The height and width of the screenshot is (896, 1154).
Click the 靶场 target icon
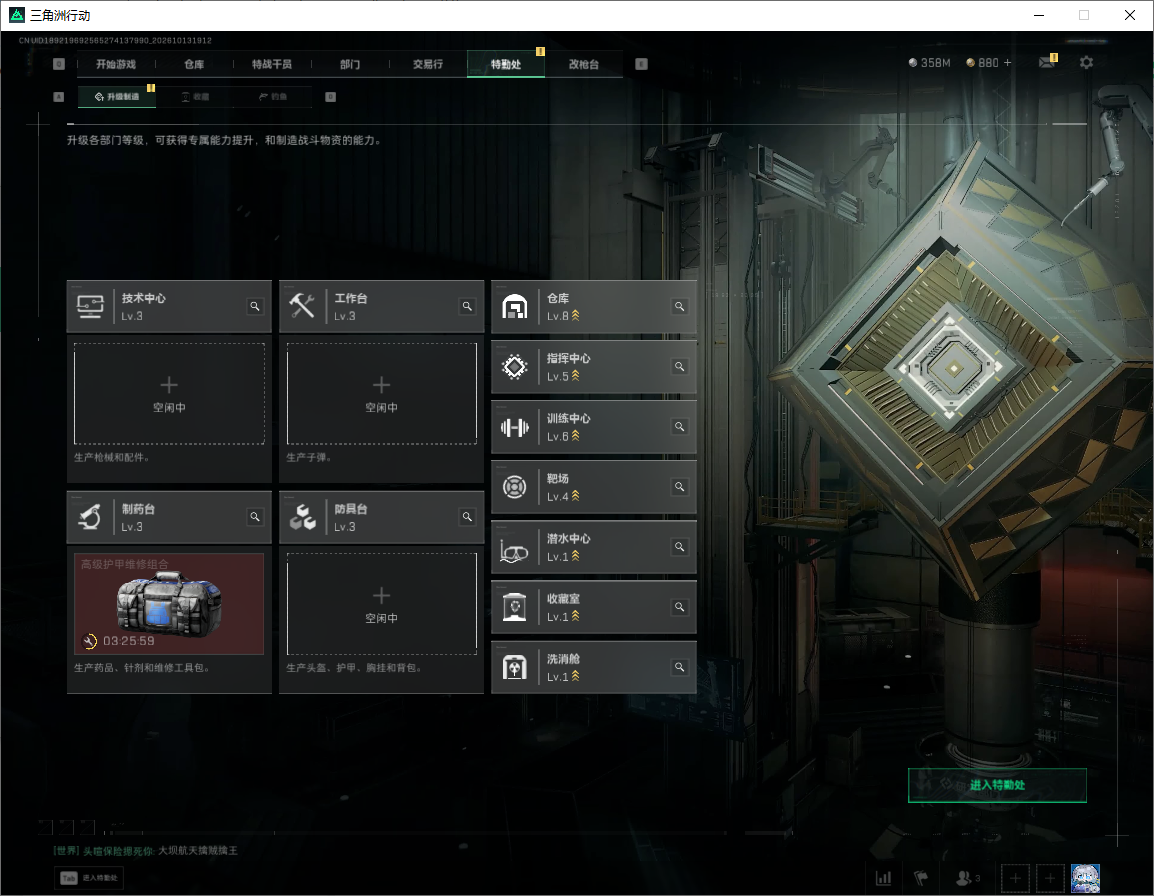coord(514,487)
